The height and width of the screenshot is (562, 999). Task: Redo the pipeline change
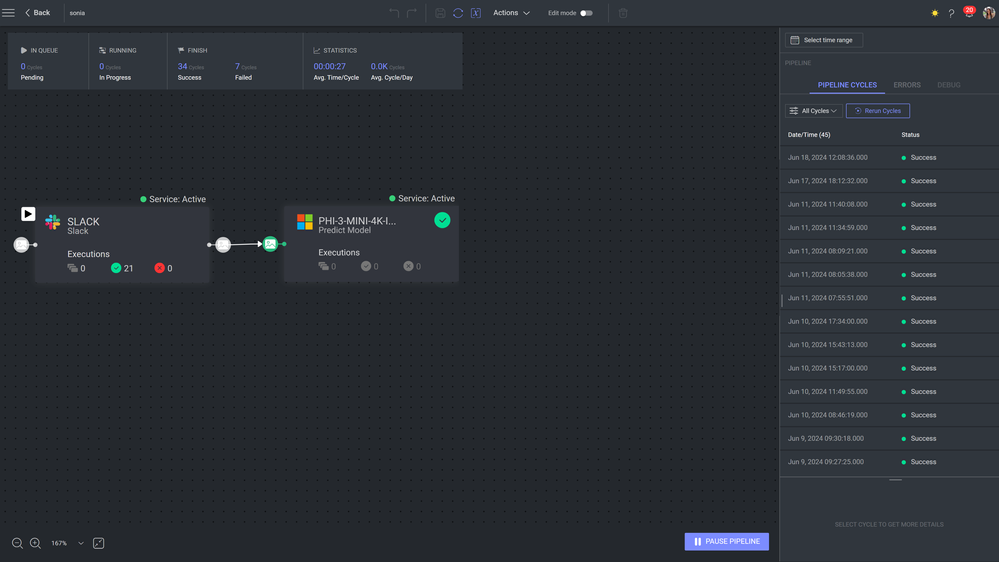412,13
